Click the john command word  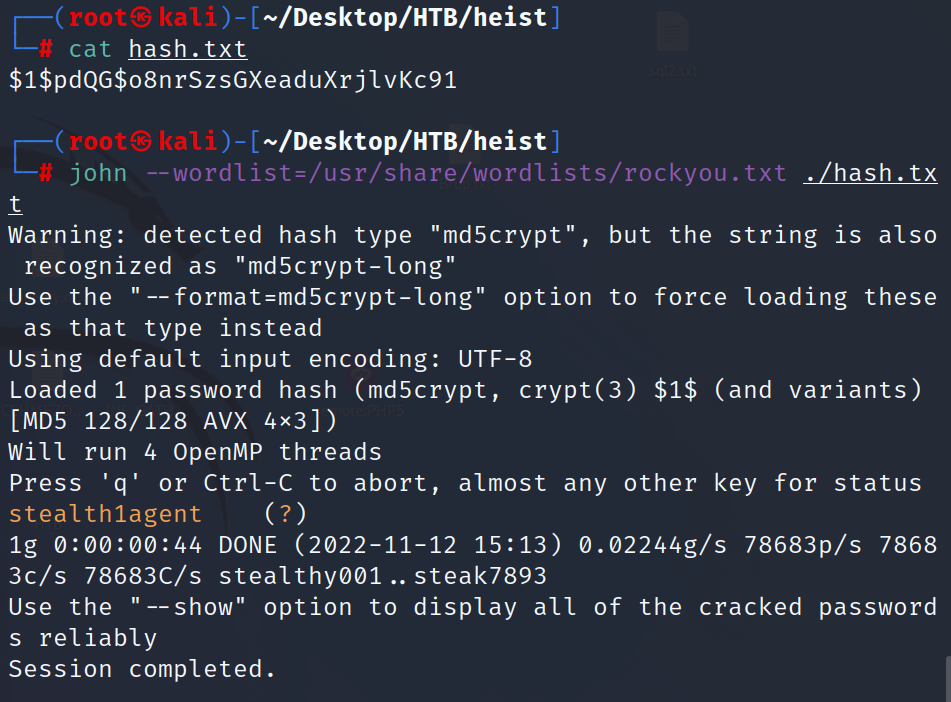(x=98, y=173)
